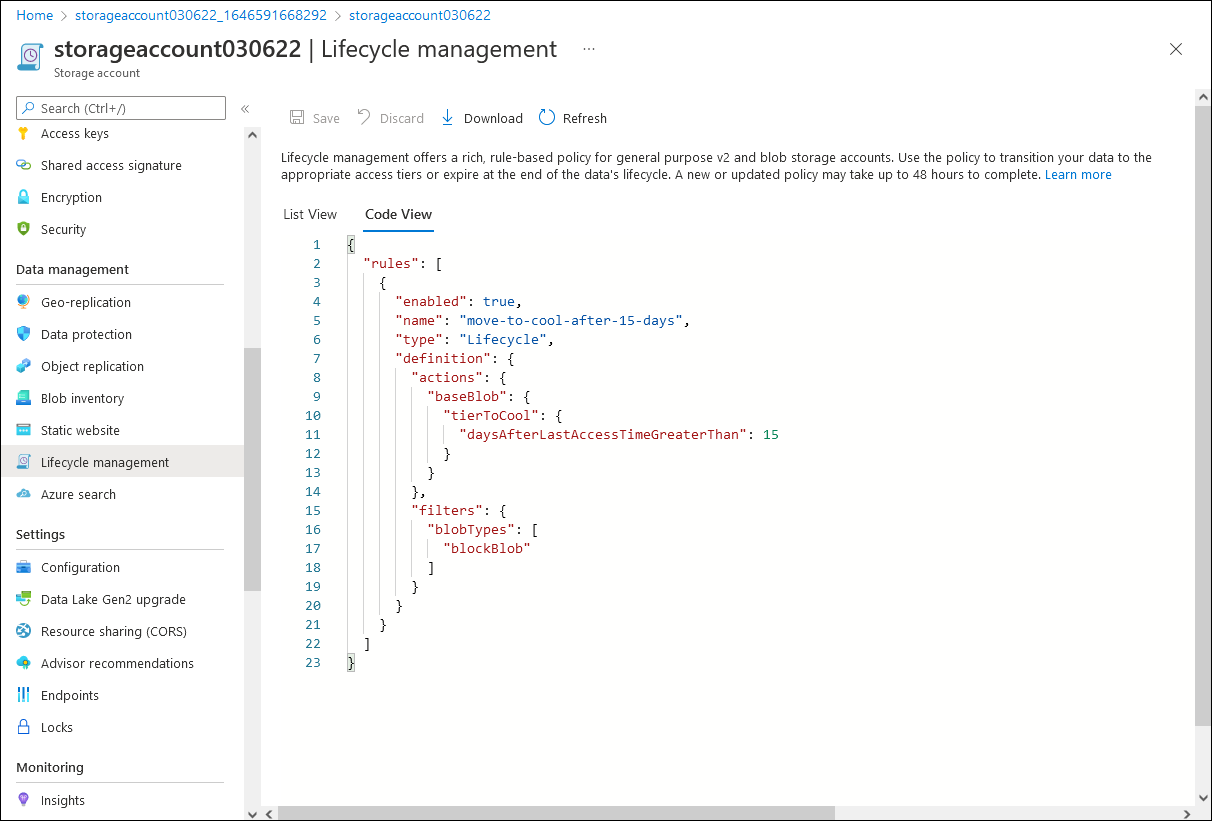Switch to the List View tab
This screenshot has width=1212, height=821.
[x=310, y=214]
